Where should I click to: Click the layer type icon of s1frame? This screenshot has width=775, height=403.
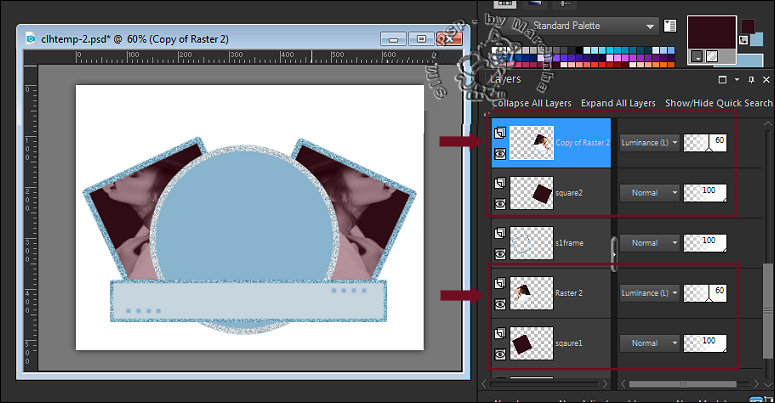point(500,233)
